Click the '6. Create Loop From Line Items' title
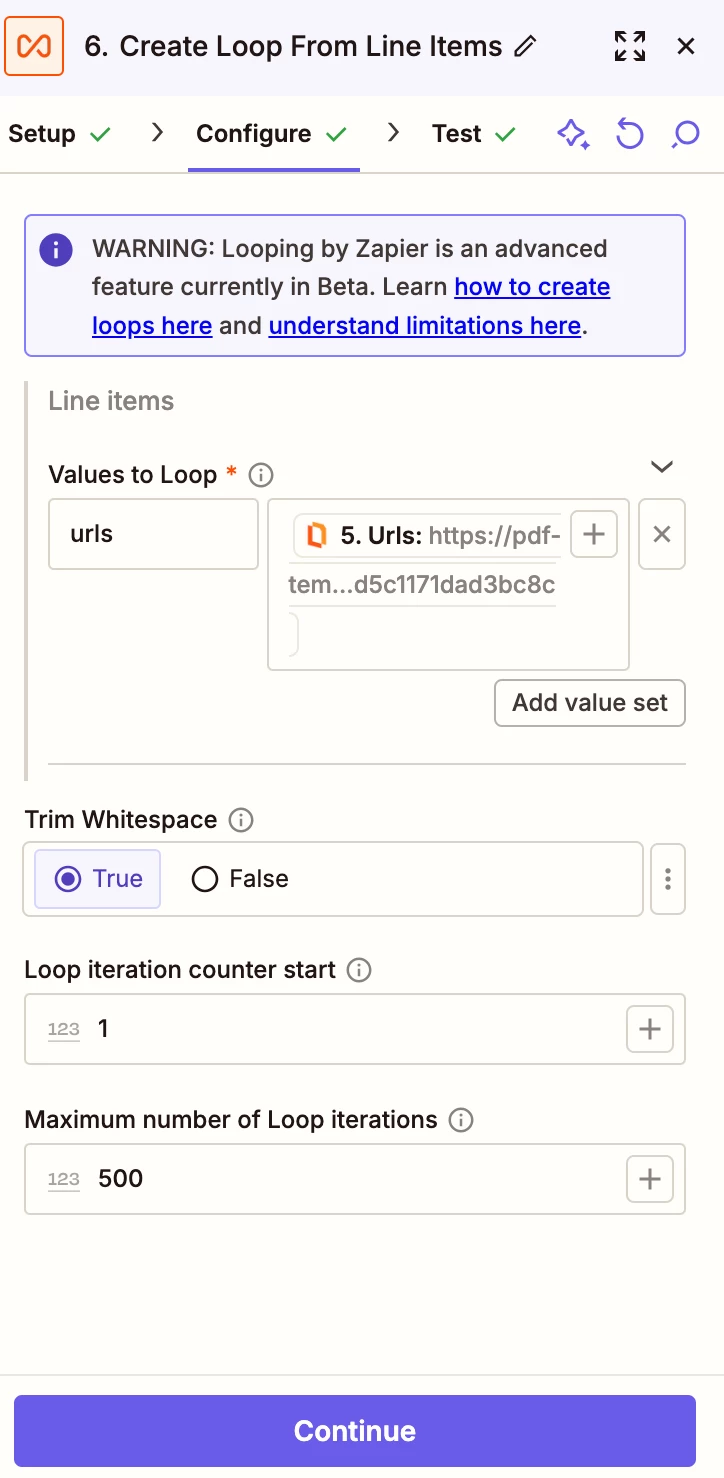The height and width of the screenshot is (1478, 724). click(x=293, y=47)
